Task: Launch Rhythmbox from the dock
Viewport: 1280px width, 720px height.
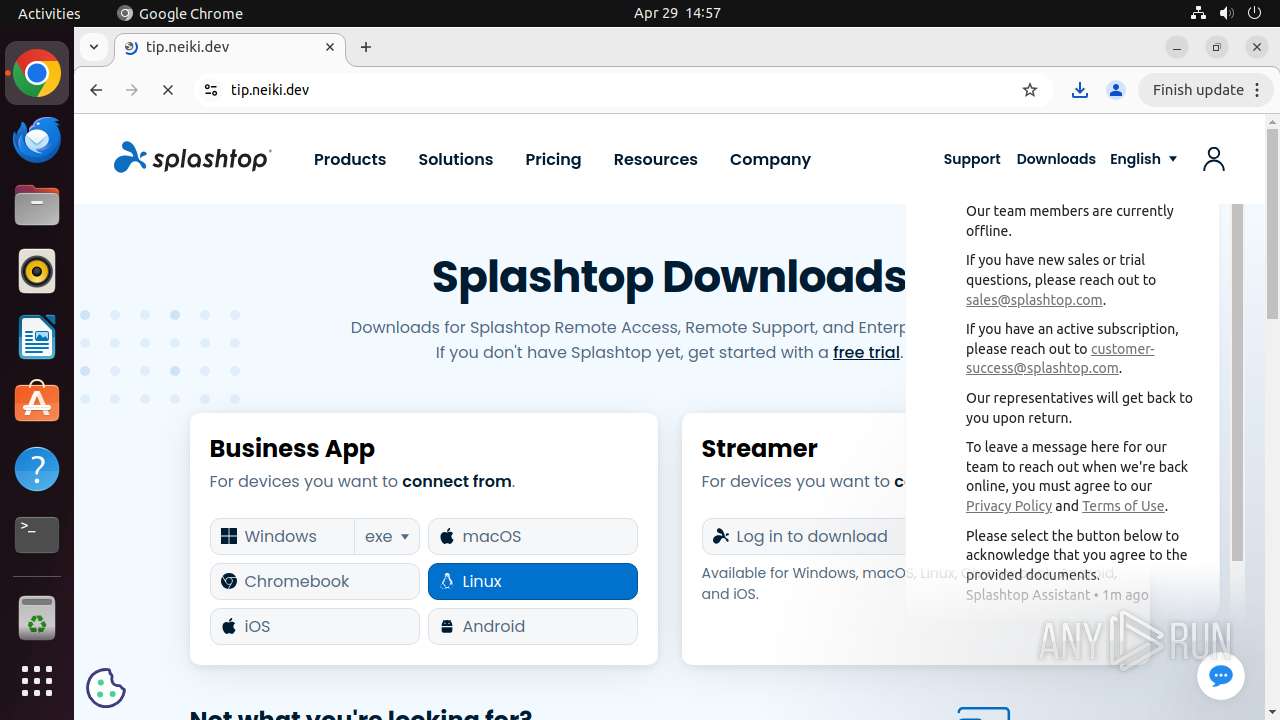Action: (x=37, y=271)
